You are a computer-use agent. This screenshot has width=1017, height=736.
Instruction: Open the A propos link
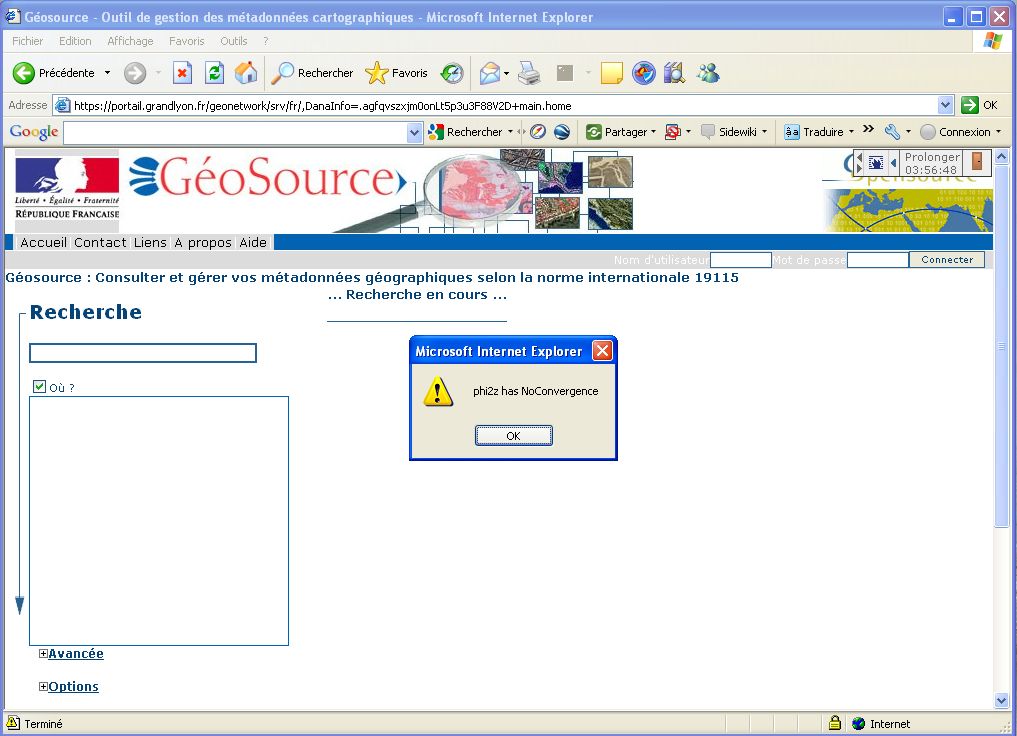pos(203,243)
